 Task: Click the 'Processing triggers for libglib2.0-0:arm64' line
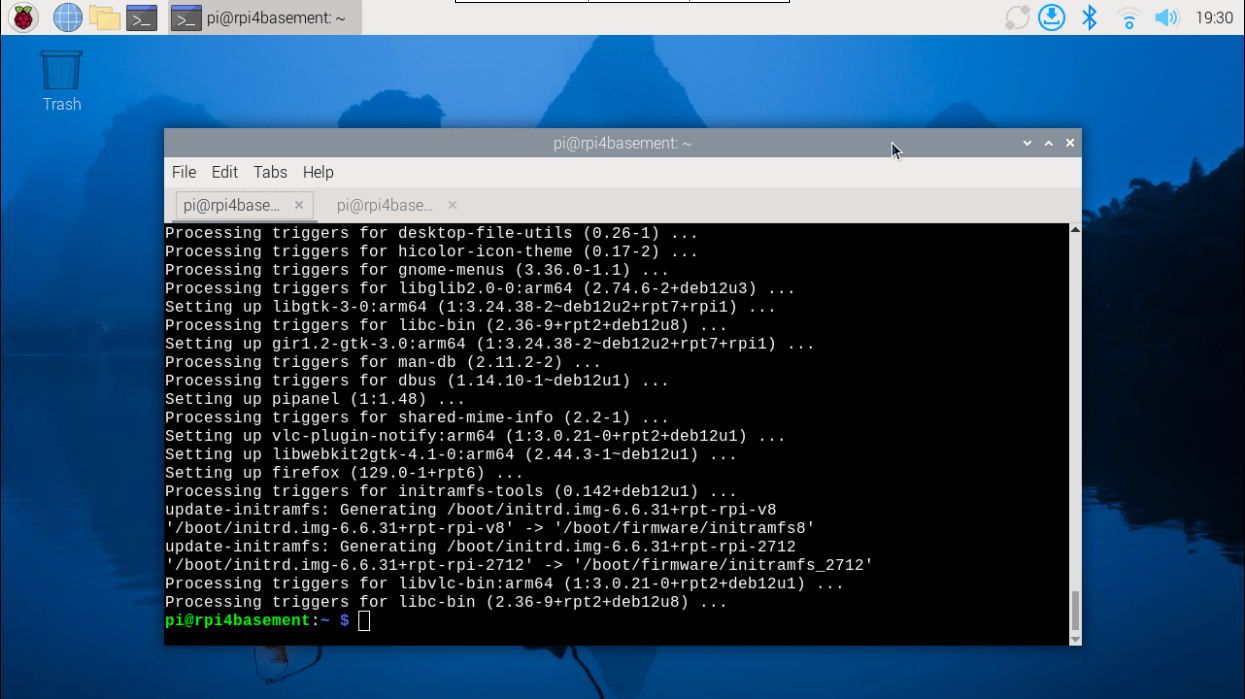point(480,289)
